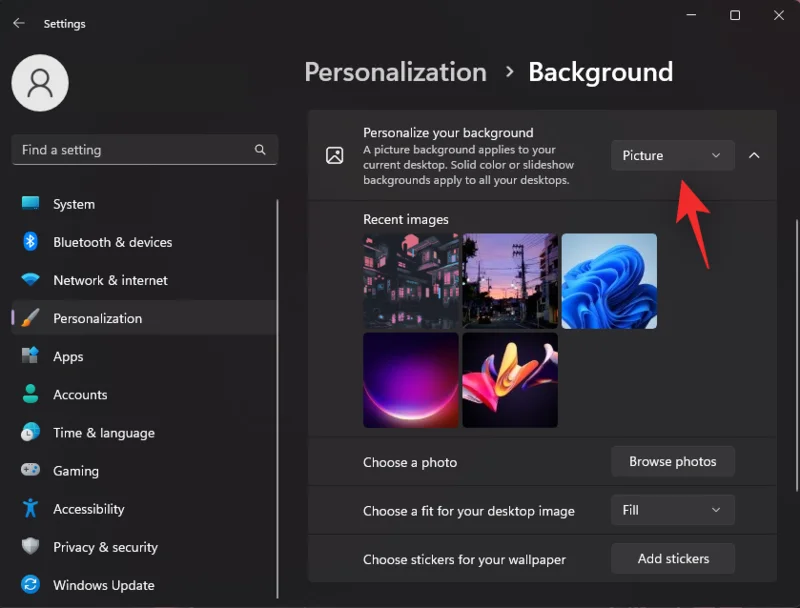Select the blue ribbon wallpaper thumbnail

pos(608,281)
